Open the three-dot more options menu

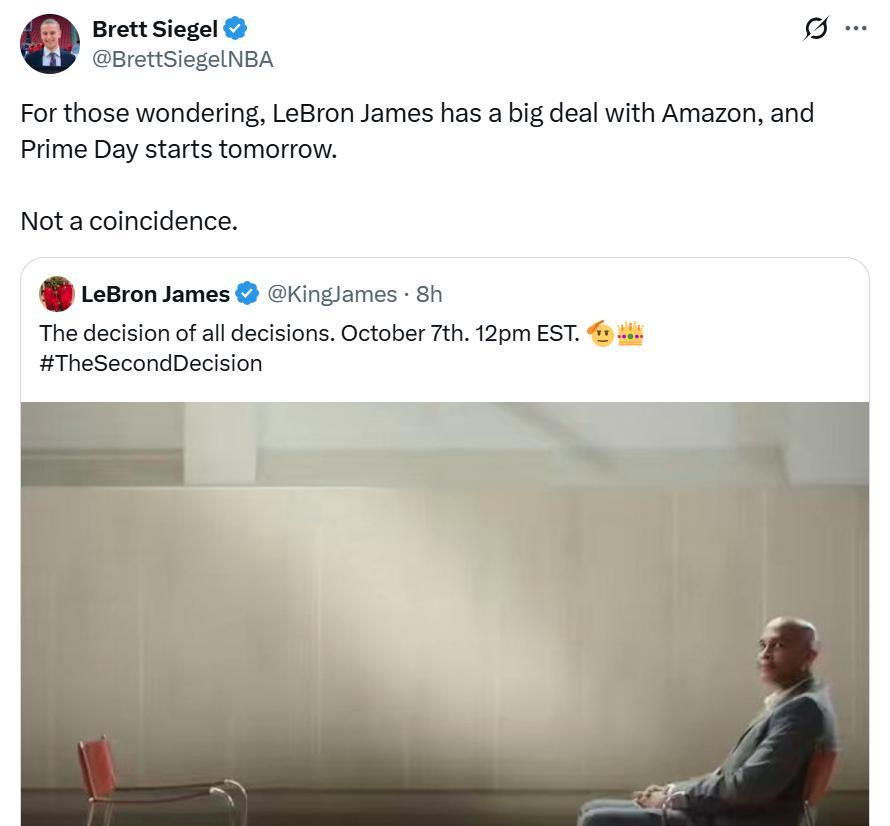click(856, 28)
